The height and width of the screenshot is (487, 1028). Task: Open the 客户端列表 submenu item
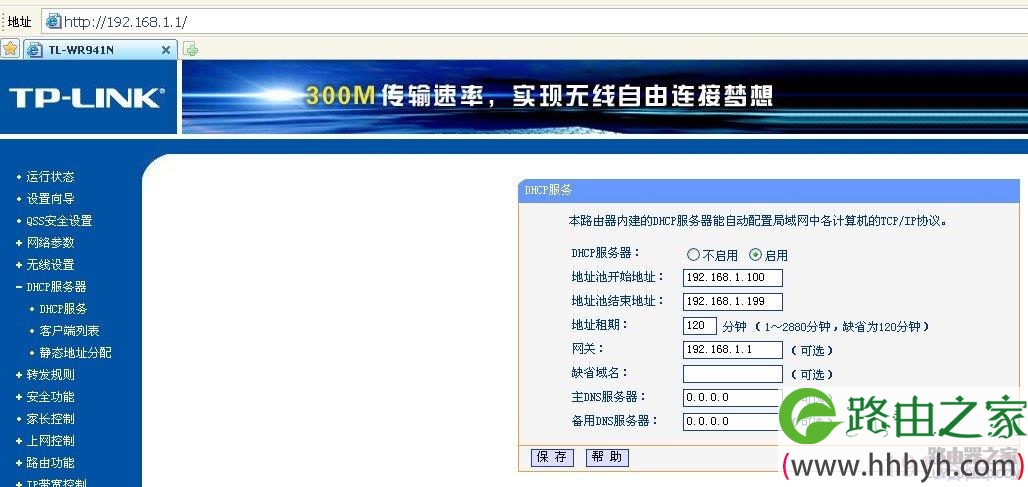[x=69, y=331]
